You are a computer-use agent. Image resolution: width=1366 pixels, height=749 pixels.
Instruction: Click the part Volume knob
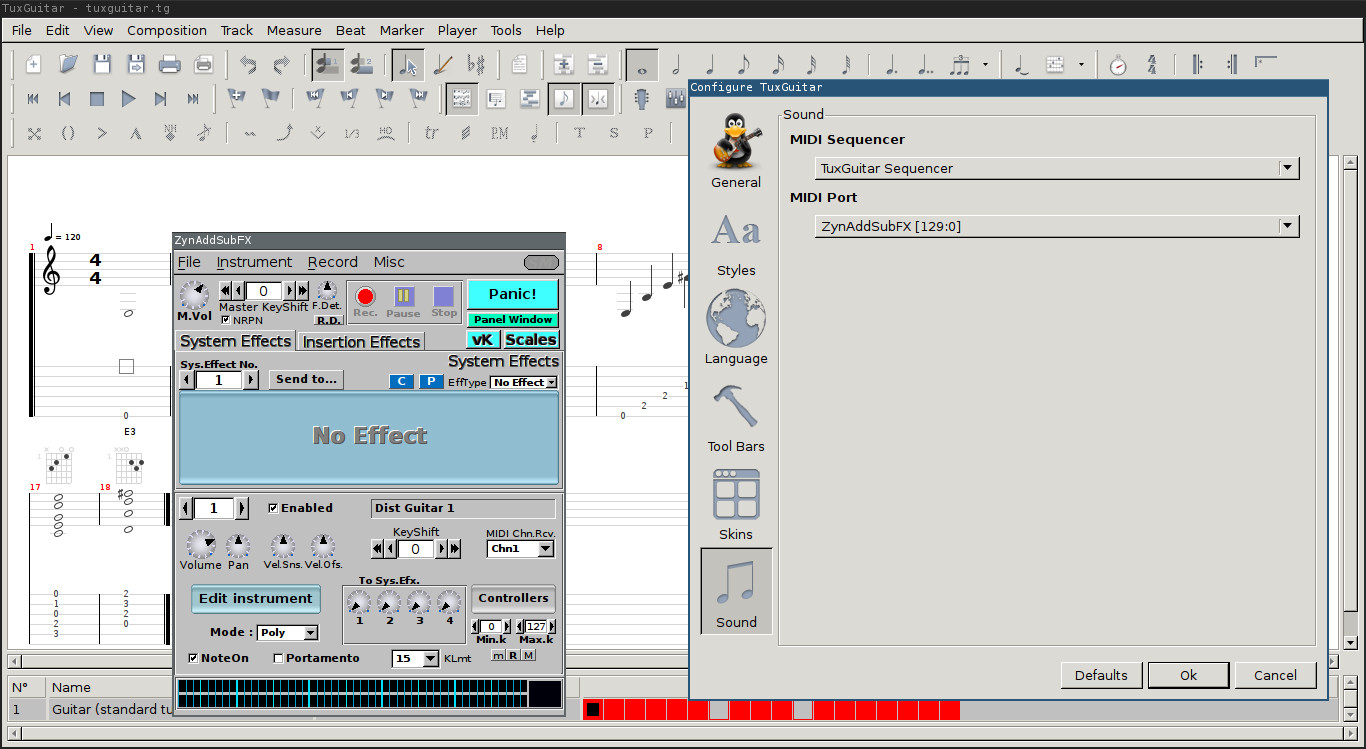(201, 545)
